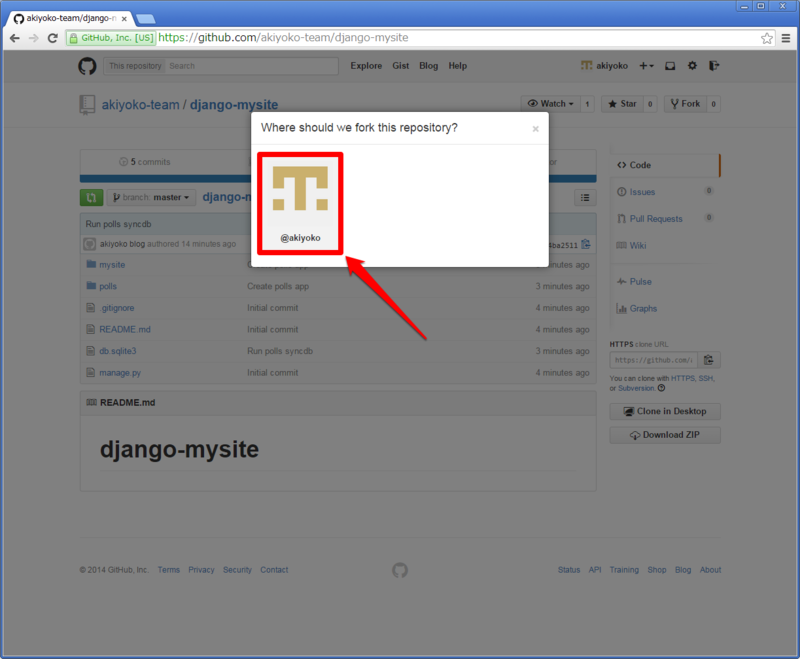Click the green compare and review button
800x659 pixels.
(x=91, y=197)
